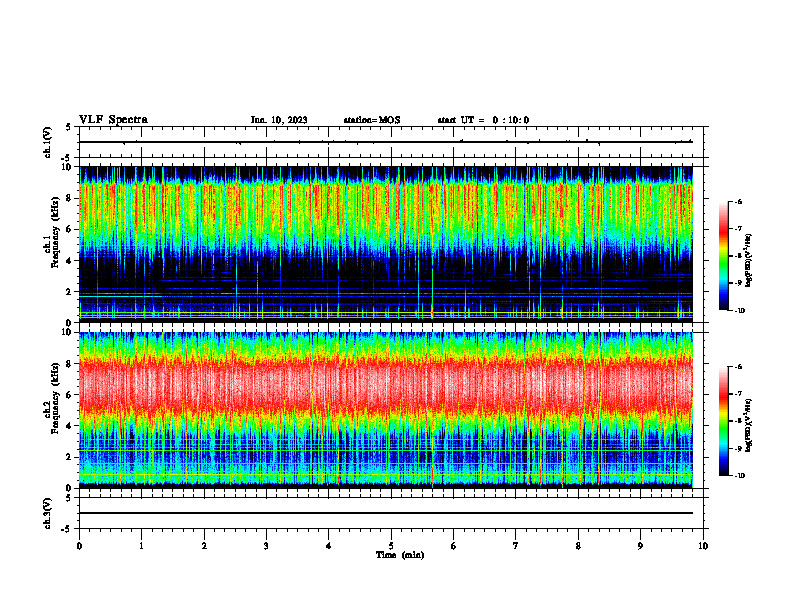The width and height of the screenshot is (792, 612).
Task: Click time axis tick label "6"
Action: click(x=454, y=546)
